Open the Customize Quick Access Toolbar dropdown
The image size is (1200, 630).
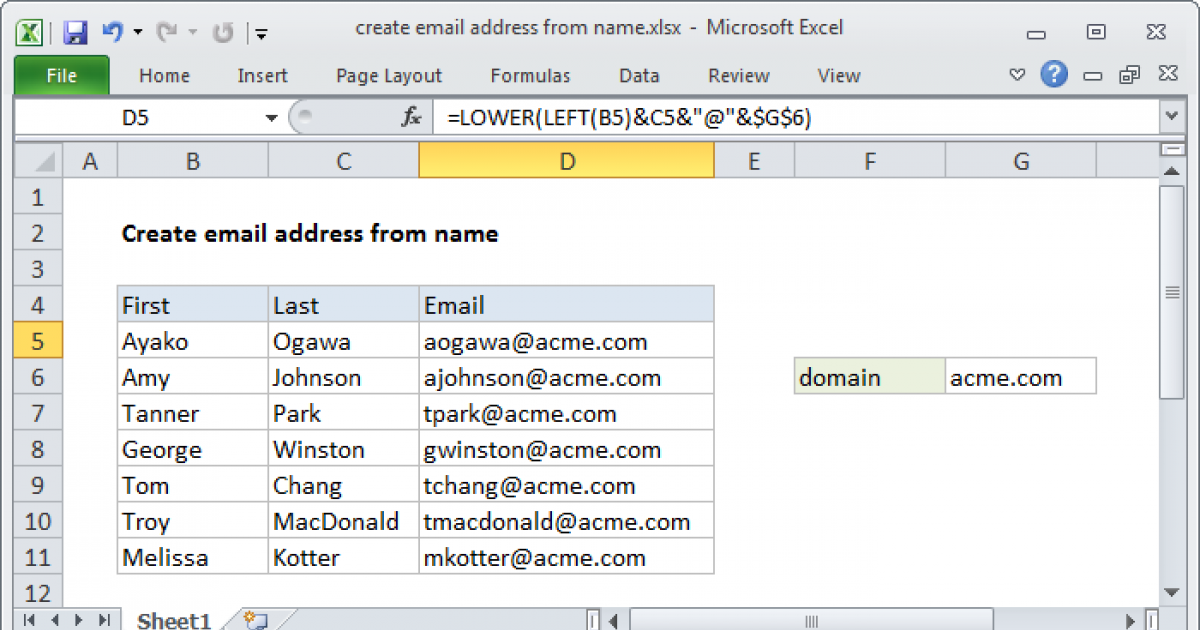pyautogui.click(x=261, y=33)
